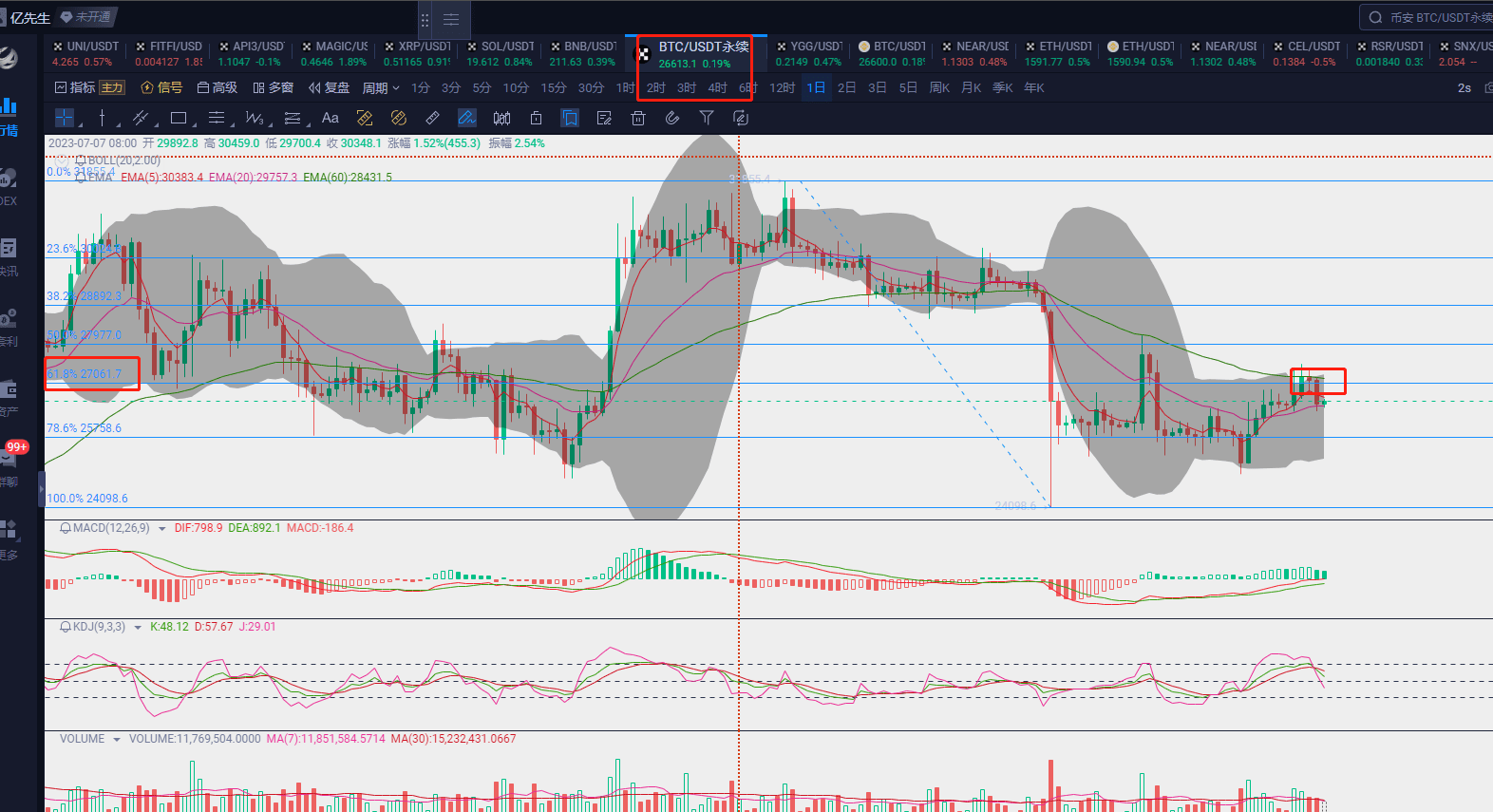Lock drawings with the padlock icon
Screen dimensions: 1493x812
[536, 118]
